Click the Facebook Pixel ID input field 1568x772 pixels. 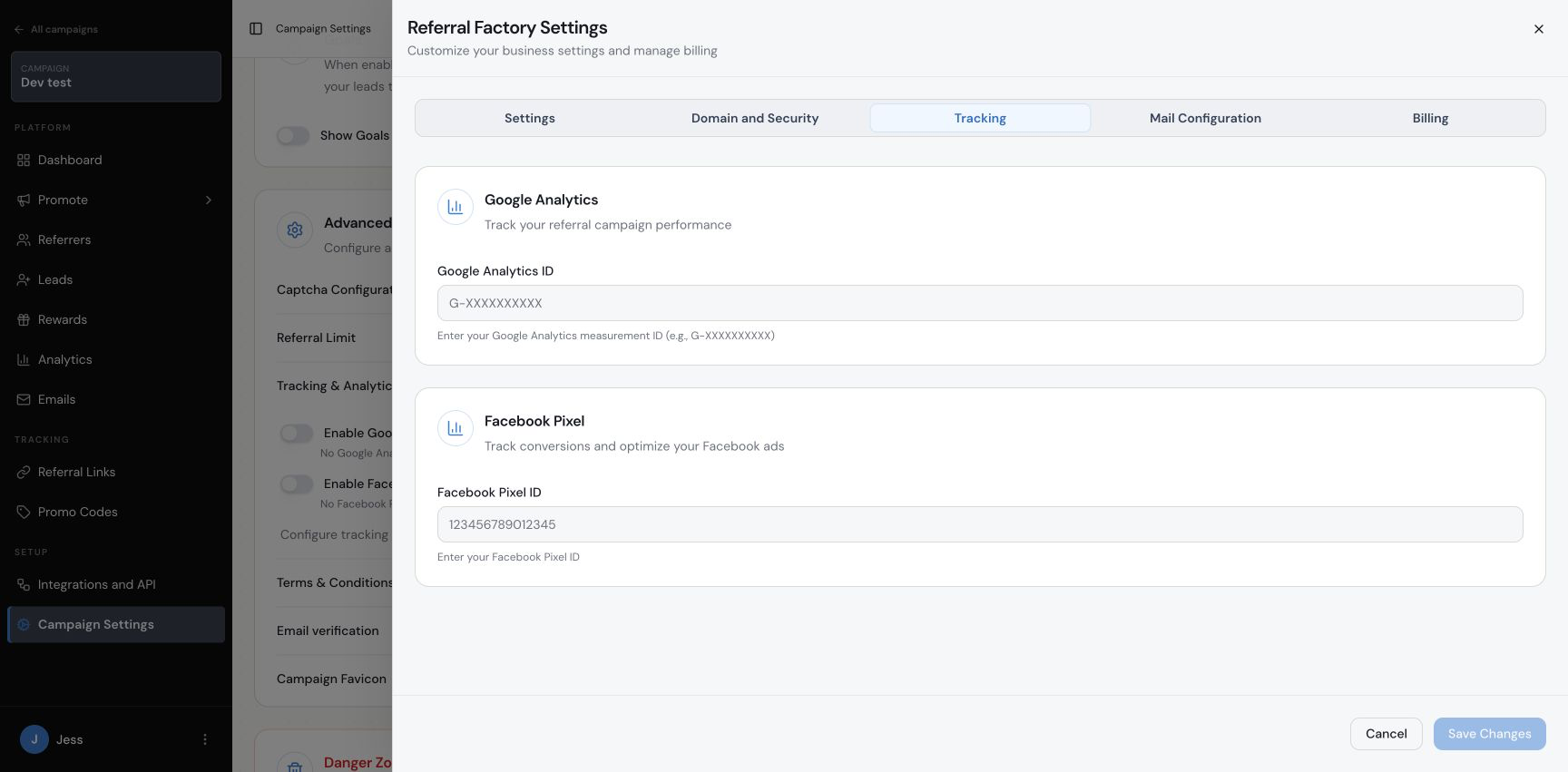[x=980, y=524]
